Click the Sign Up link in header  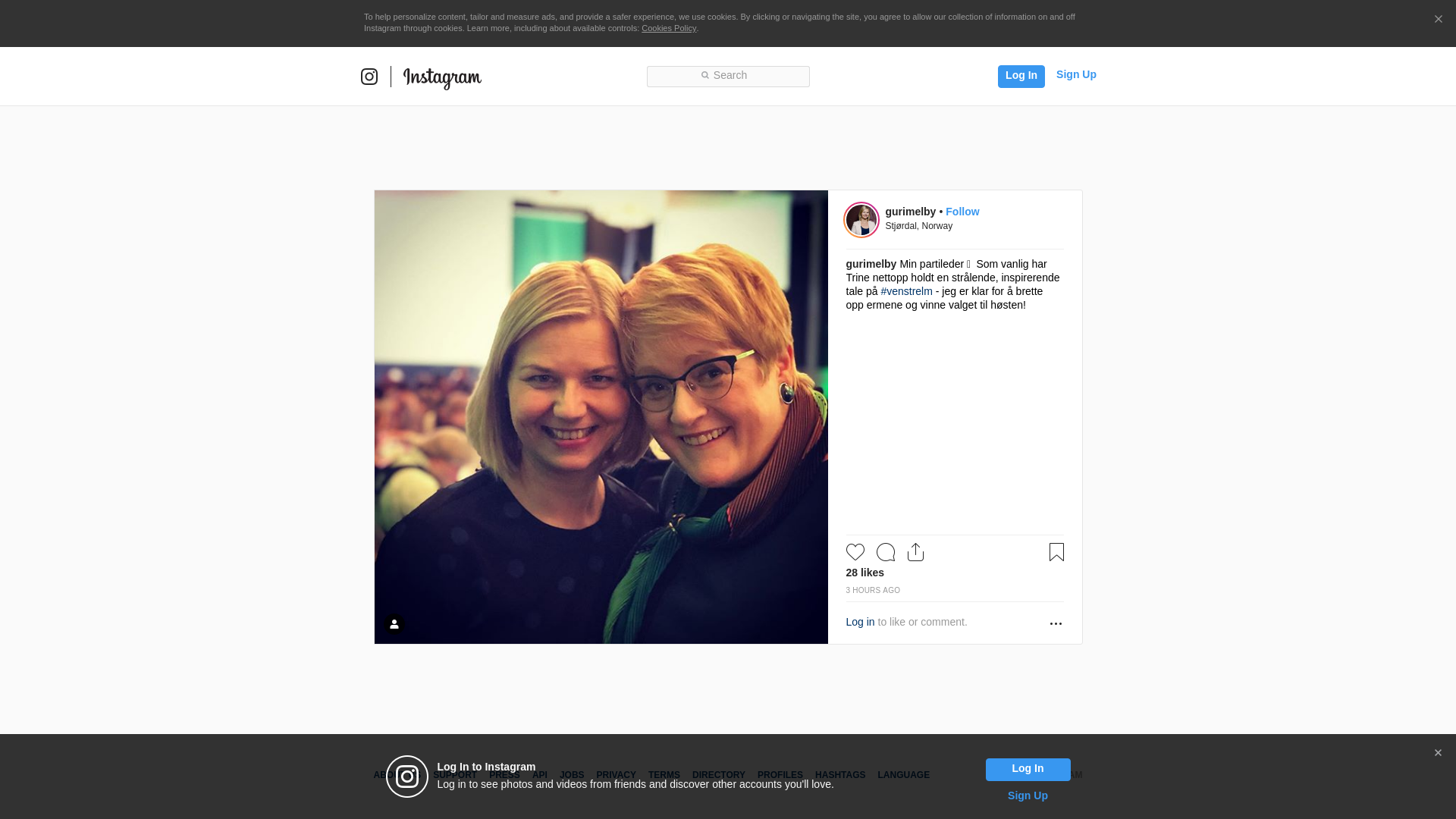tap(1076, 74)
